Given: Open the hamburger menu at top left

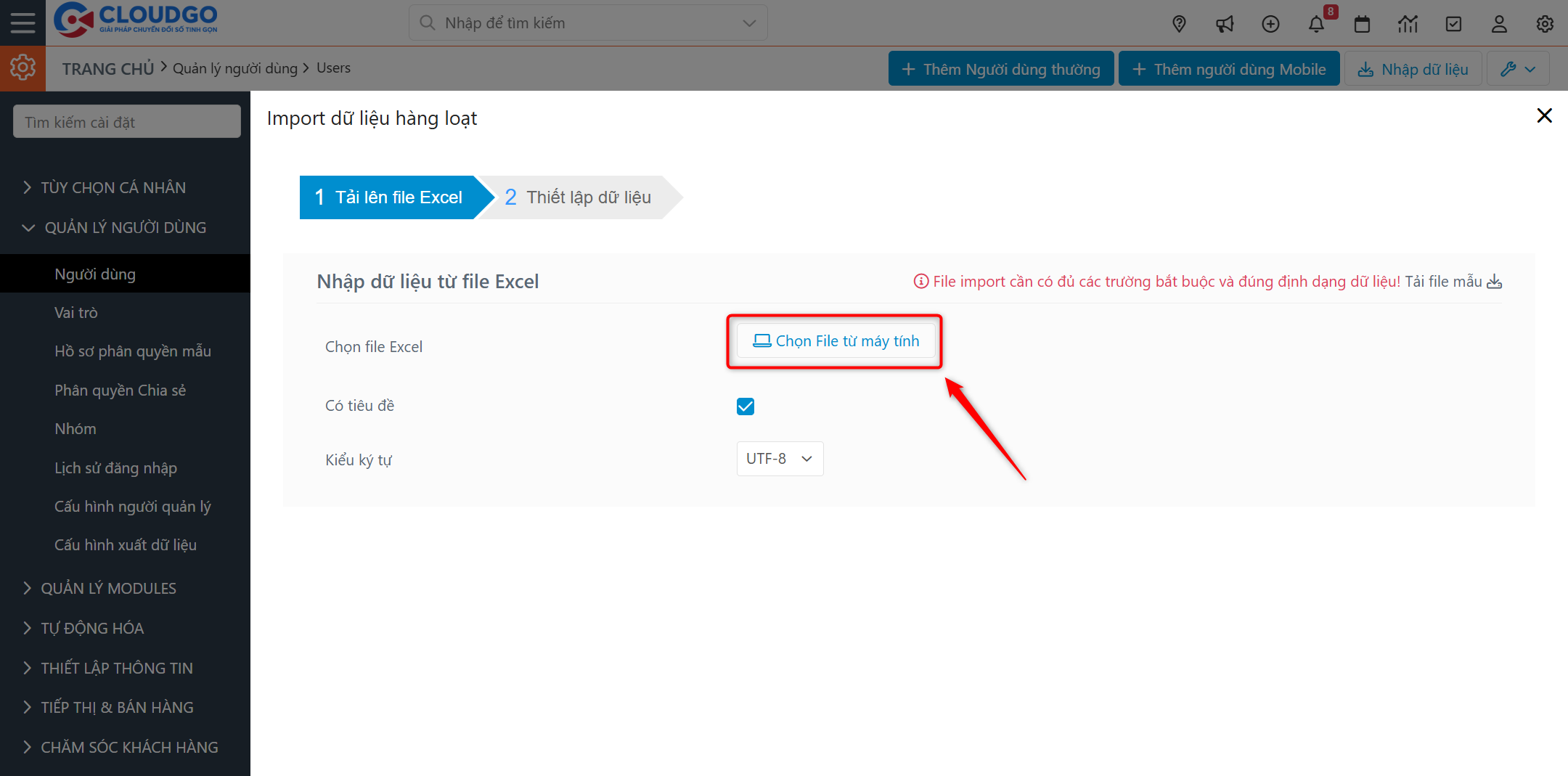Looking at the screenshot, I should [23, 22].
